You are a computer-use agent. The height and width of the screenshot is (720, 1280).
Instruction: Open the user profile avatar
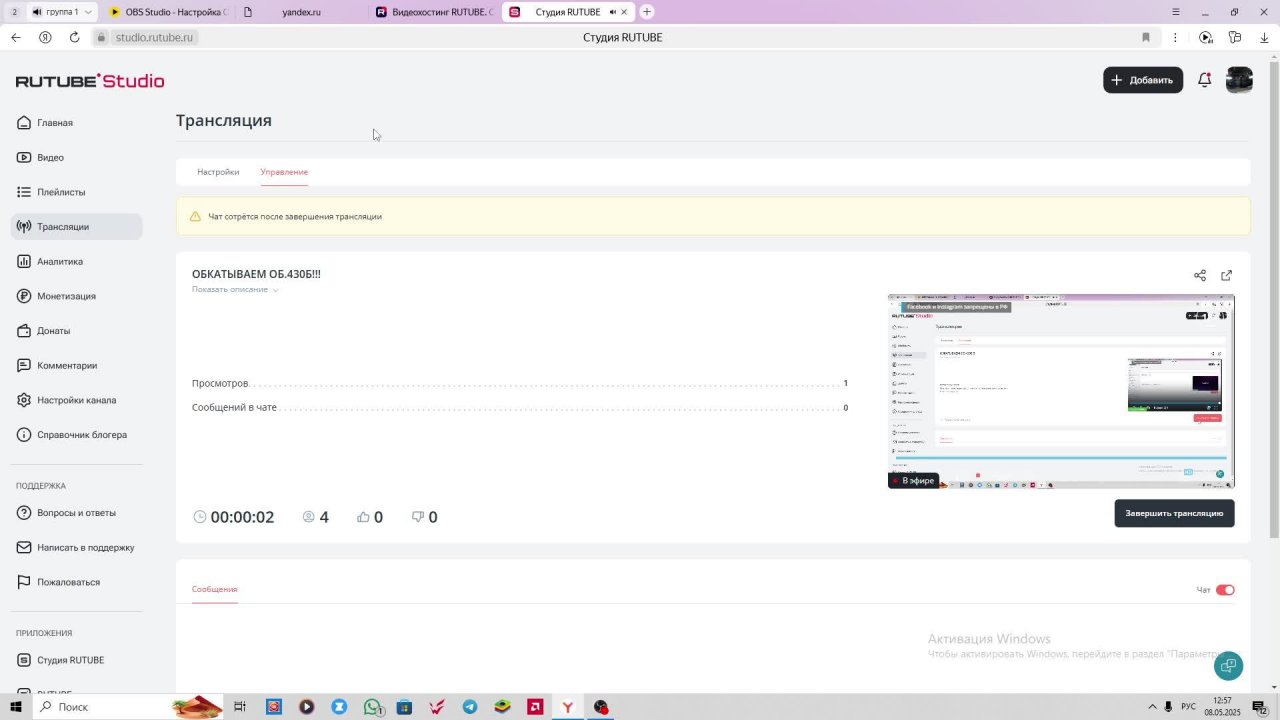1239,80
